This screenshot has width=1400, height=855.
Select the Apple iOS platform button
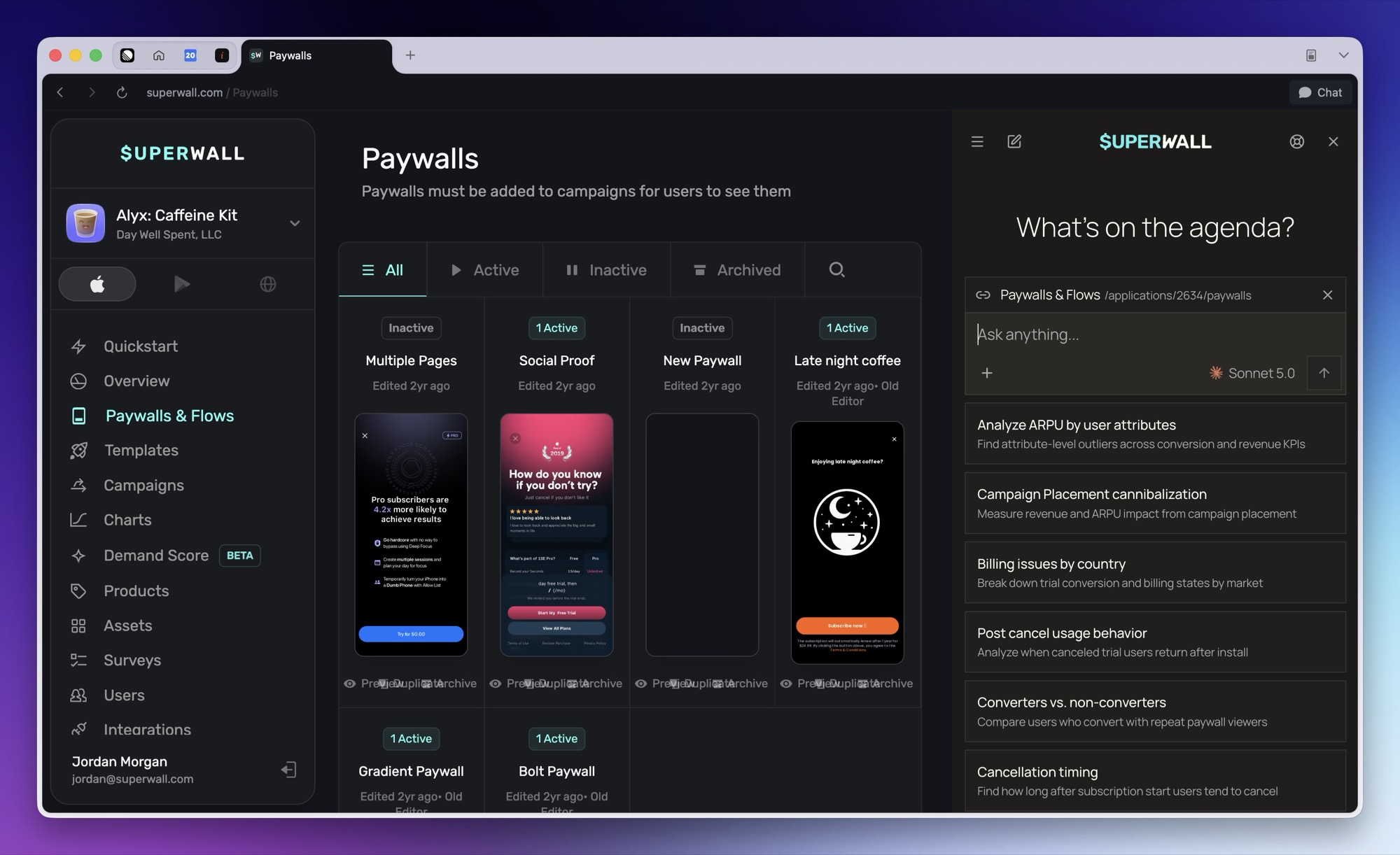coord(97,284)
